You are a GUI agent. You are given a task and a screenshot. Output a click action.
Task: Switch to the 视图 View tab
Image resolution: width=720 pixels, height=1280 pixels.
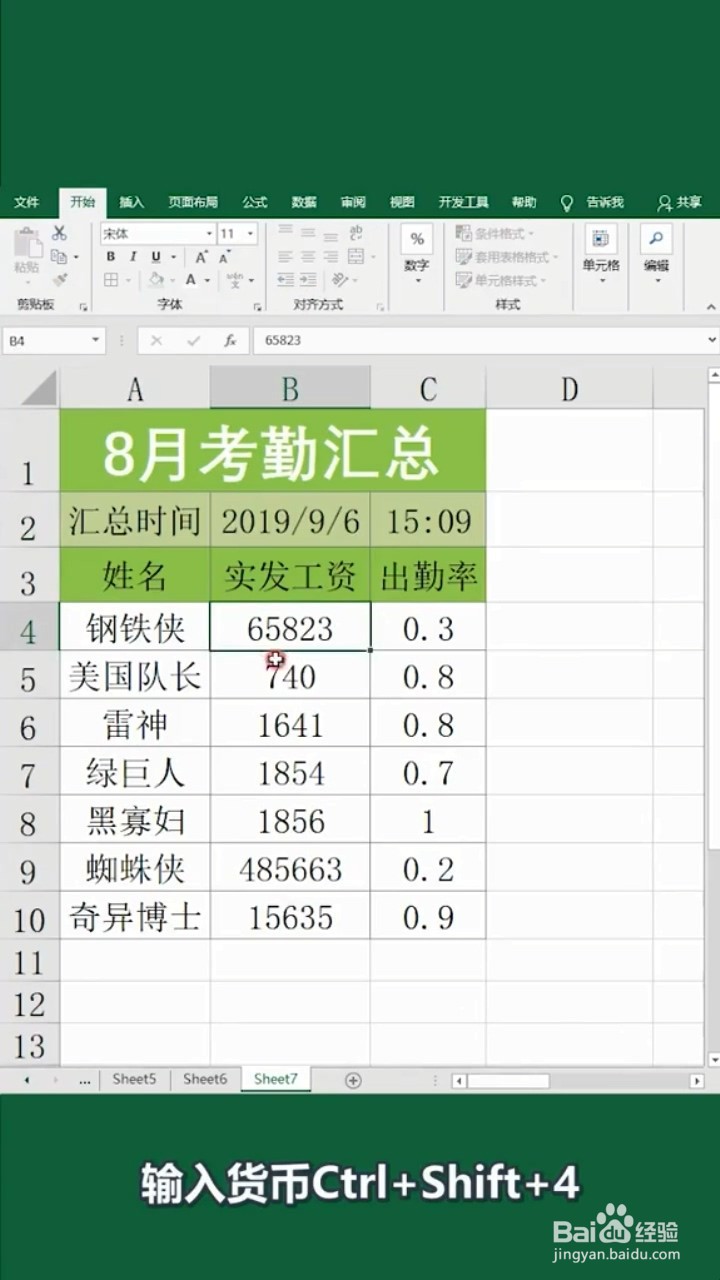click(402, 202)
